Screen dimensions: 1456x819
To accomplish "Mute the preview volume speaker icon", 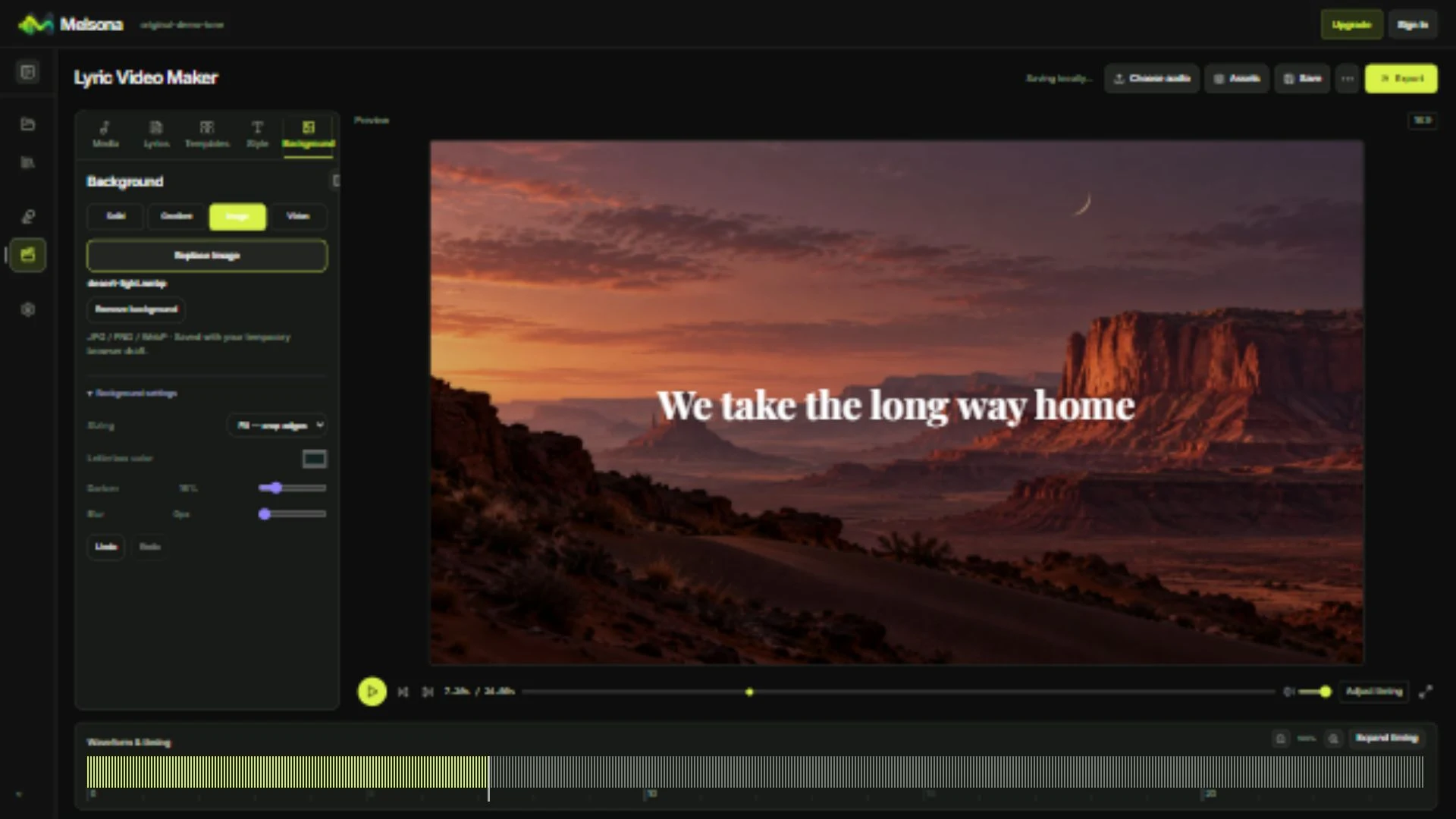I will (1288, 692).
